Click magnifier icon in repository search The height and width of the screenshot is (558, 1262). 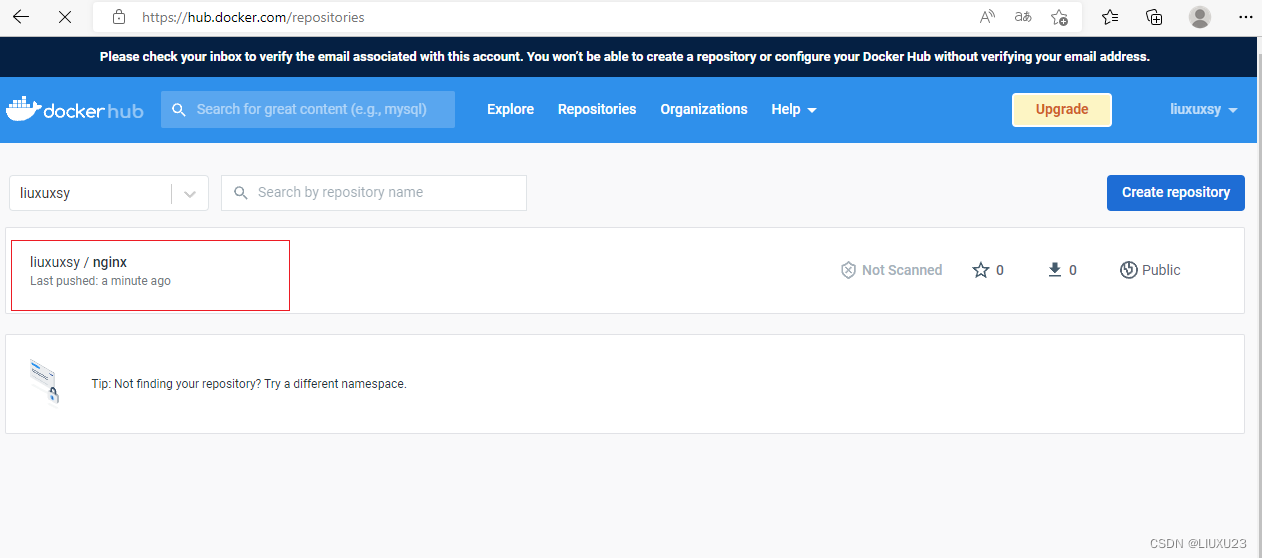240,193
